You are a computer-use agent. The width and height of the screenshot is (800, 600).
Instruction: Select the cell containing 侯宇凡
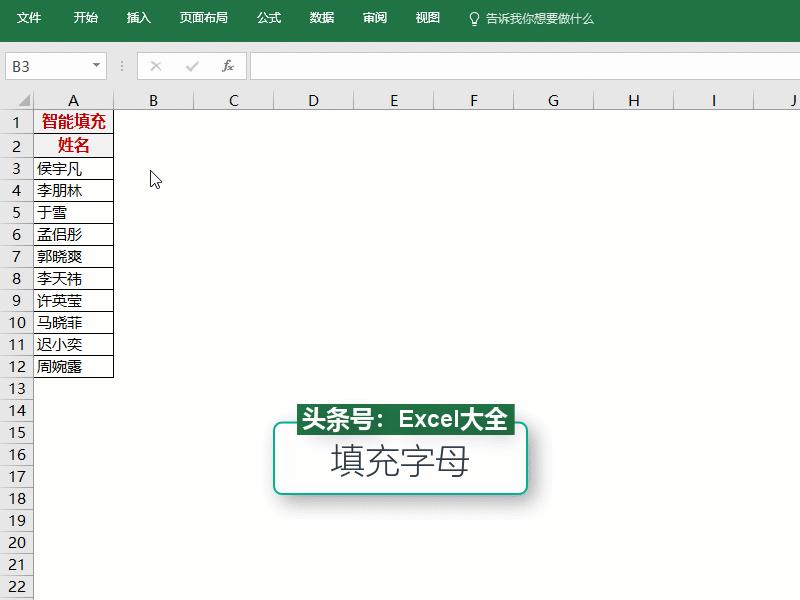tap(73, 167)
